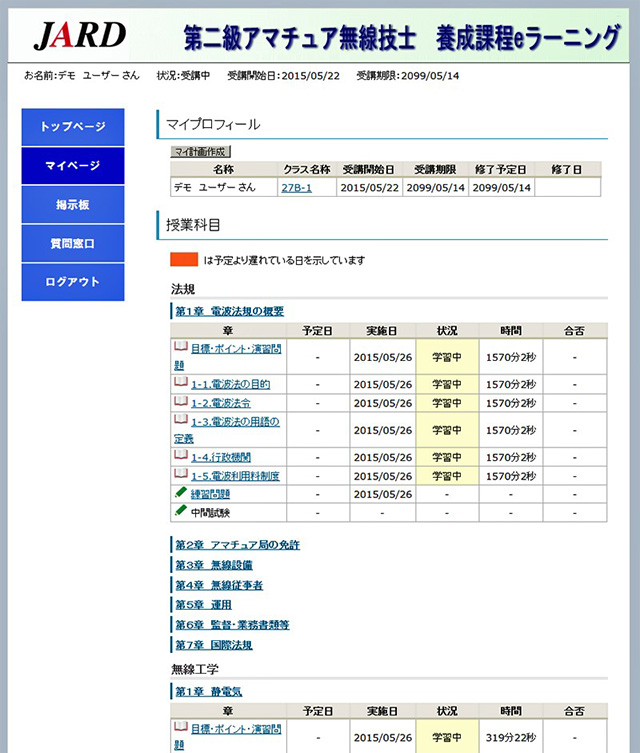Open the 練習問題 link
The image size is (640, 753).
click(x=210, y=494)
